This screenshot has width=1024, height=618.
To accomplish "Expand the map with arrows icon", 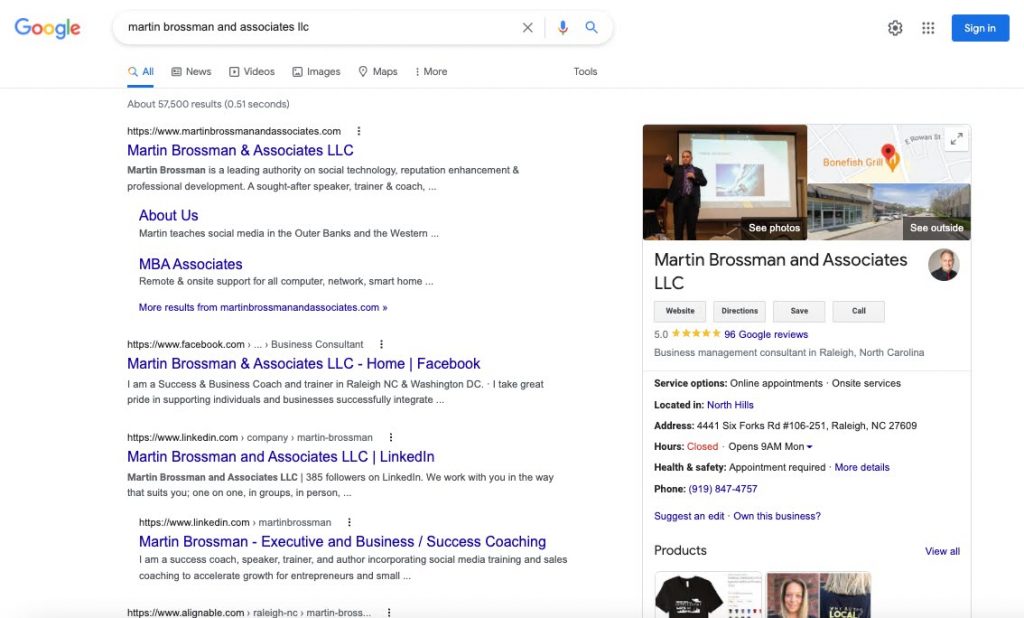I will coord(956,138).
